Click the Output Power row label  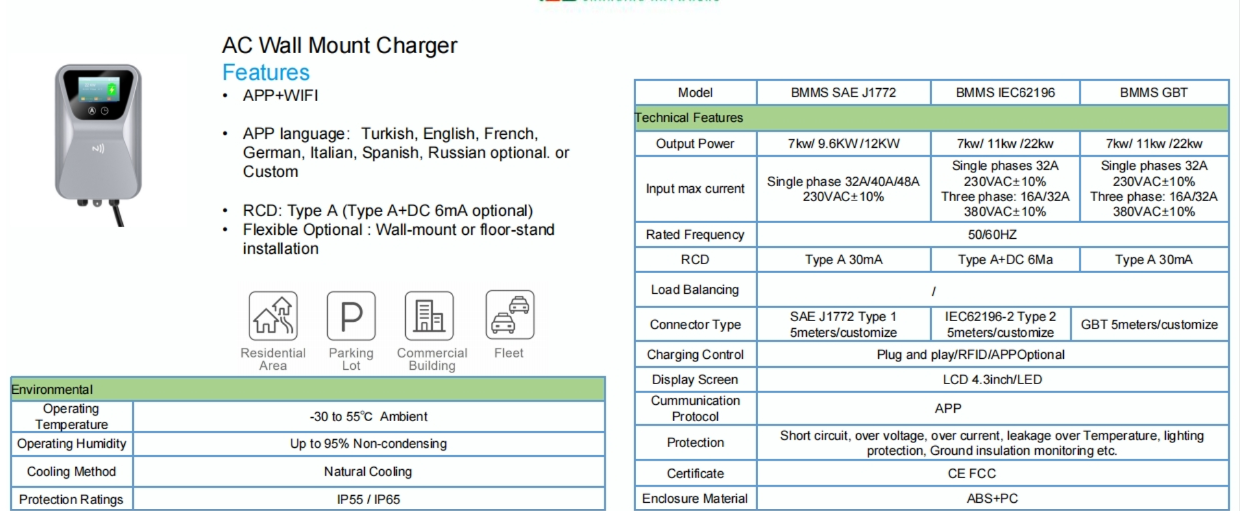pyautogui.click(x=695, y=144)
